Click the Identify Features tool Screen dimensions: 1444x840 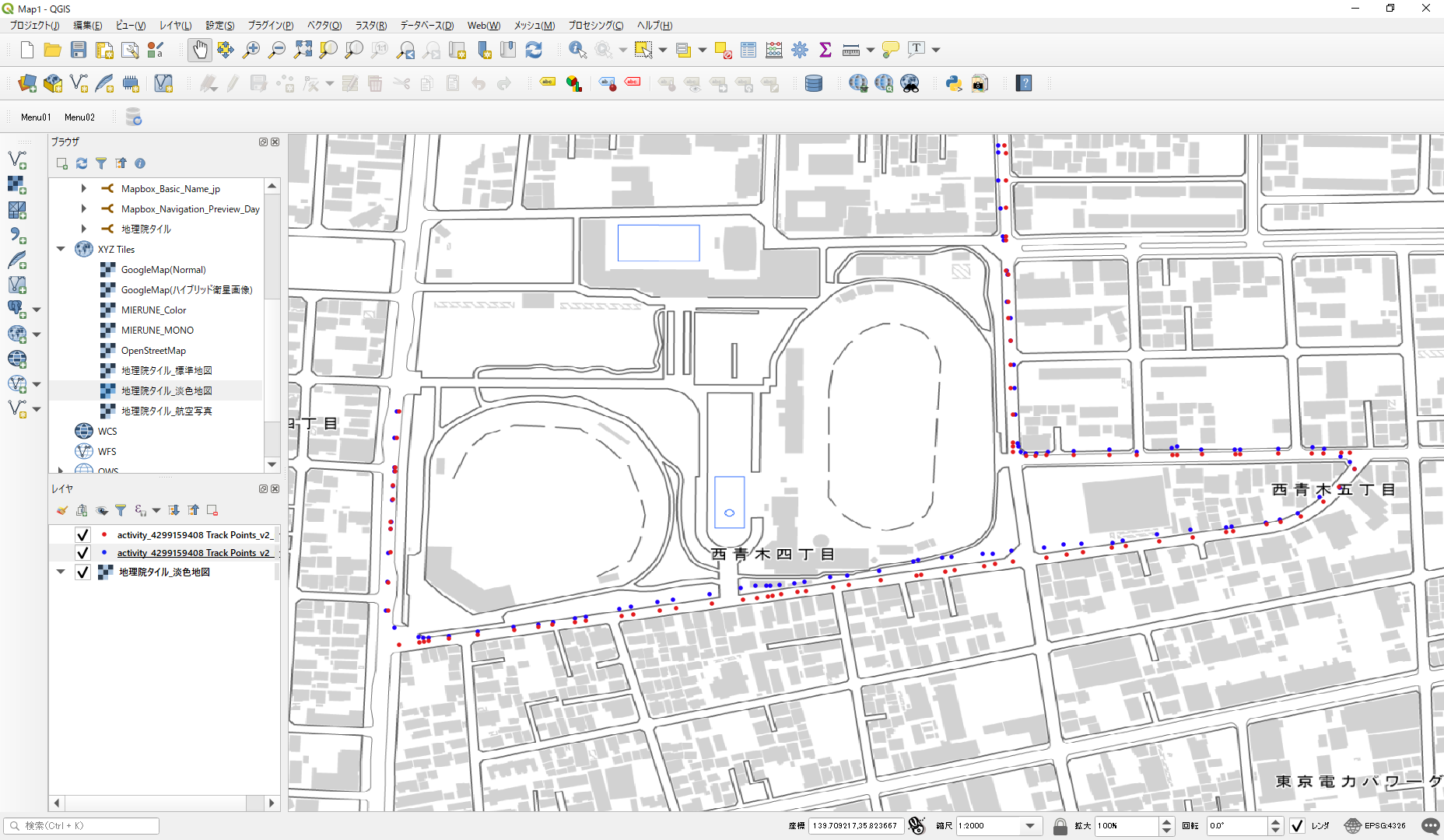pyautogui.click(x=577, y=50)
